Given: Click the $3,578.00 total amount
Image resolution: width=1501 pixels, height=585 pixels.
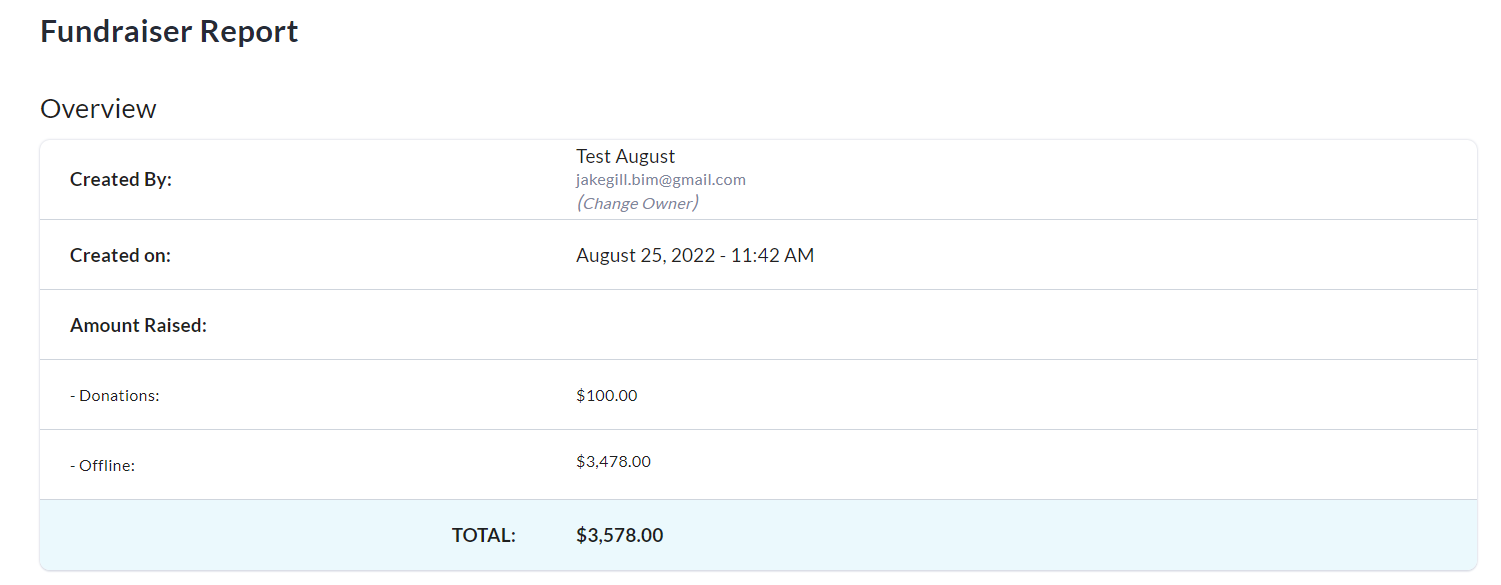Looking at the screenshot, I should [x=619, y=535].
